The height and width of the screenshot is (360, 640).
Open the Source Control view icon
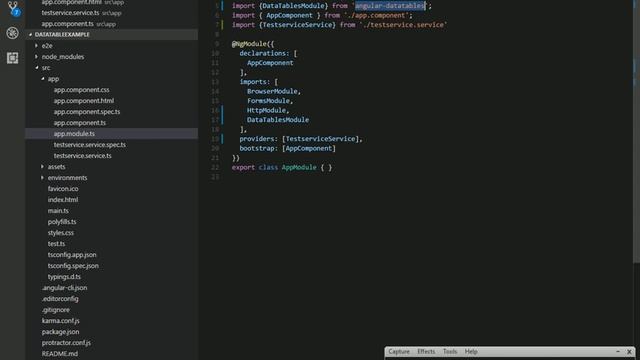tap(13, 8)
